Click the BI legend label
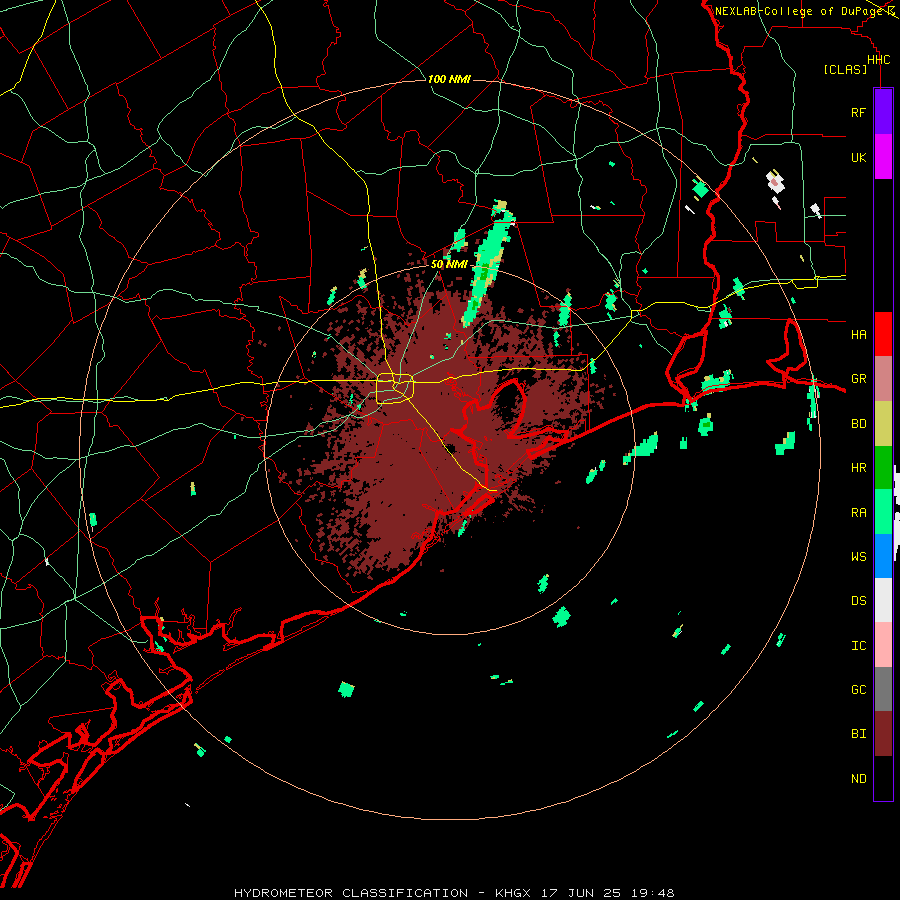900x900 pixels. pos(858,734)
